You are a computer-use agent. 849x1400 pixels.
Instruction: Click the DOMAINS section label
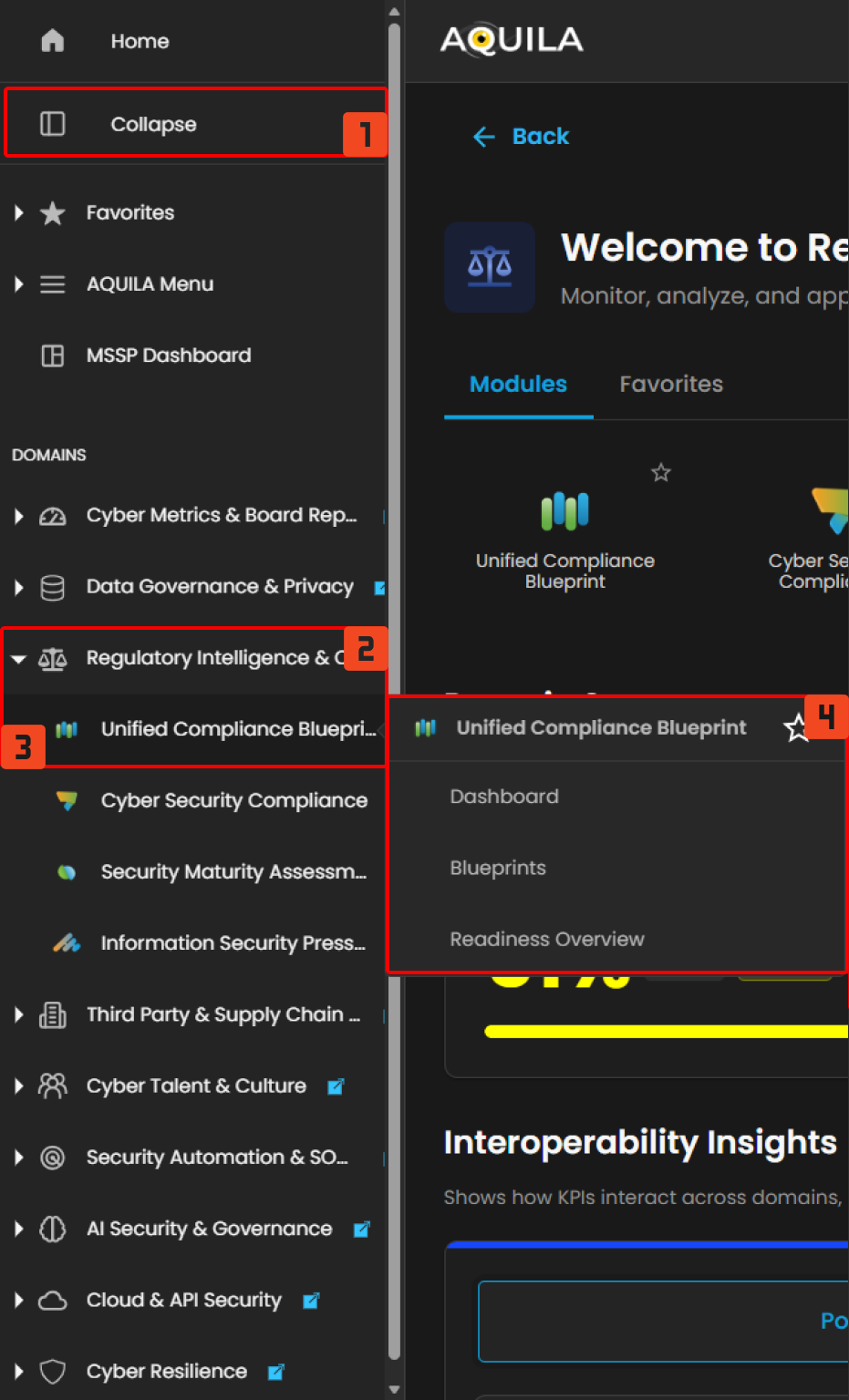point(49,455)
